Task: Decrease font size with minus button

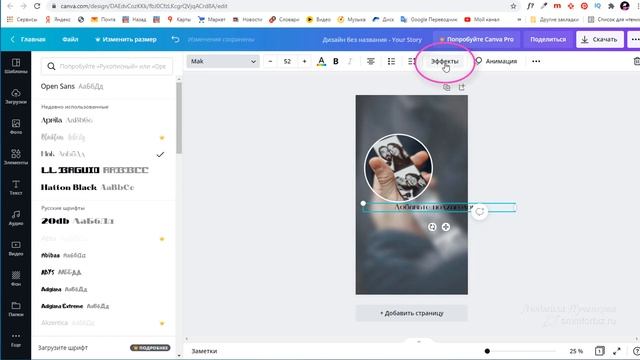Action: click(x=270, y=61)
